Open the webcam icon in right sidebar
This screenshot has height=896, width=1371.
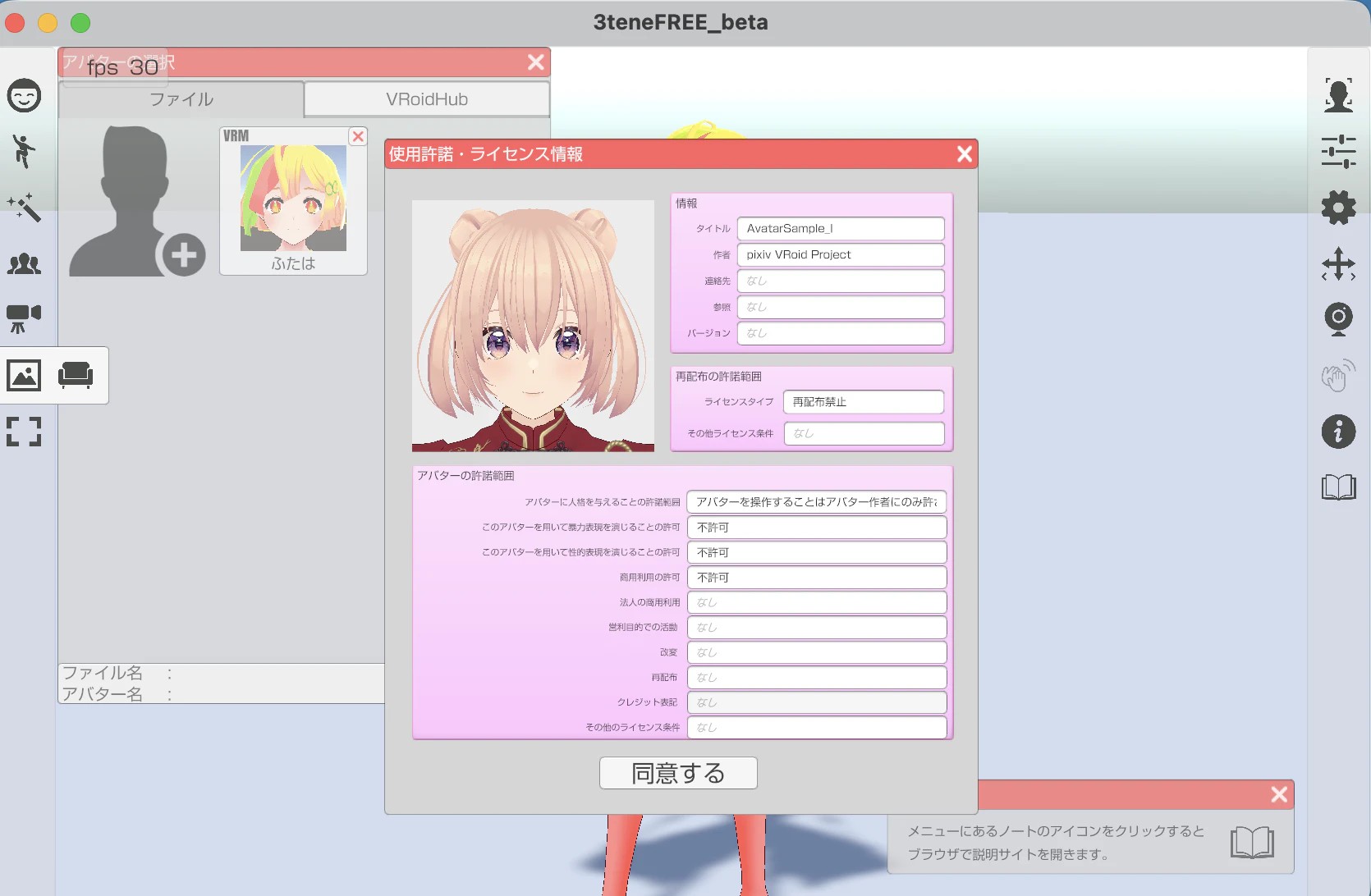1338,318
